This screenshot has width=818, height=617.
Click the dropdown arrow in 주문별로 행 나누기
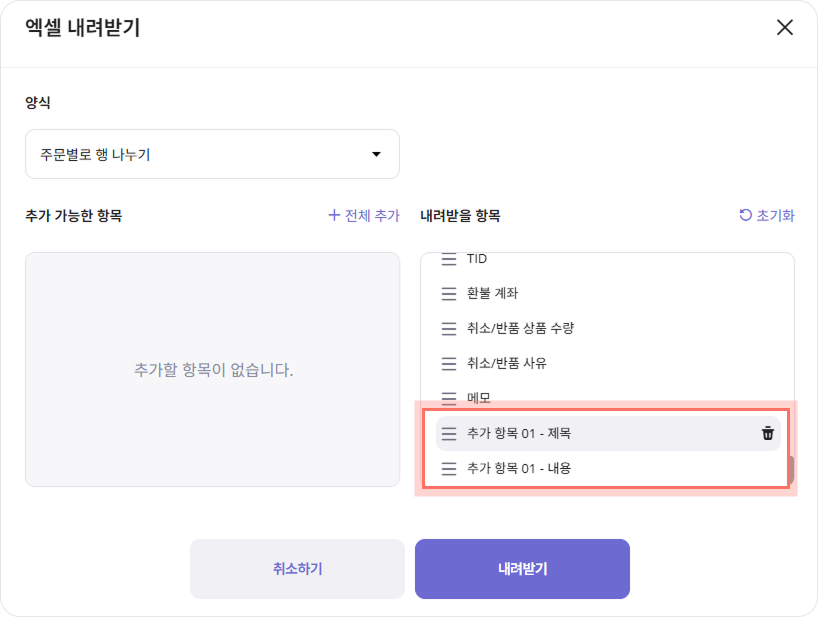(376, 154)
